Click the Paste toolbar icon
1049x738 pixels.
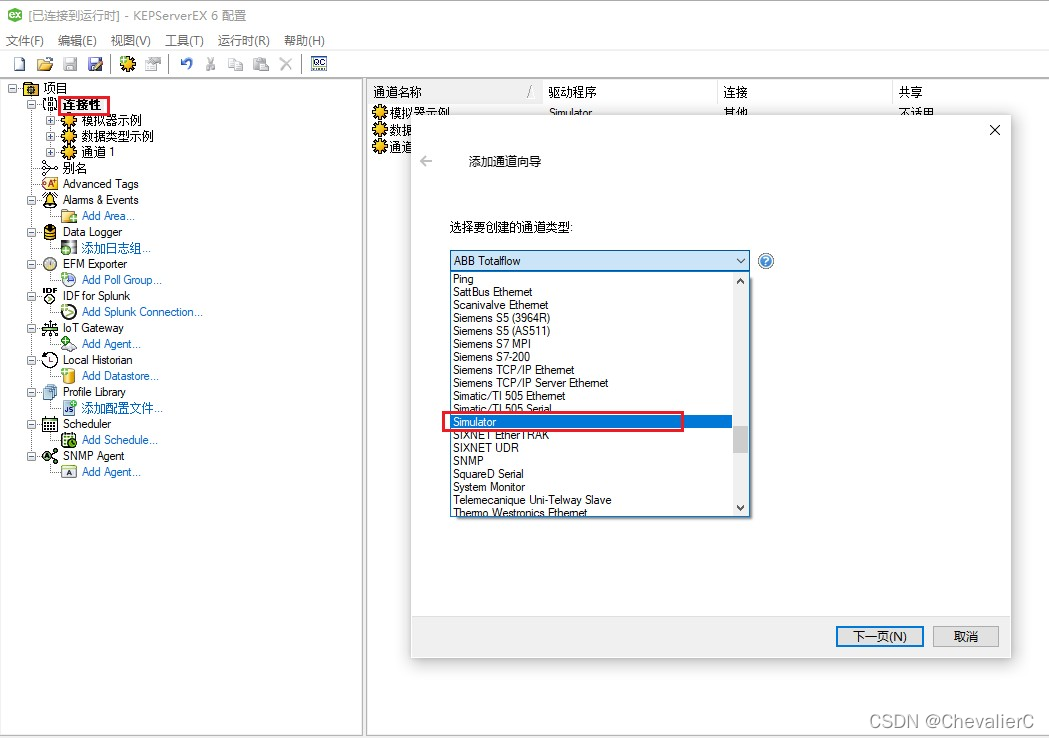pyautogui.click(x=261, y=64)
